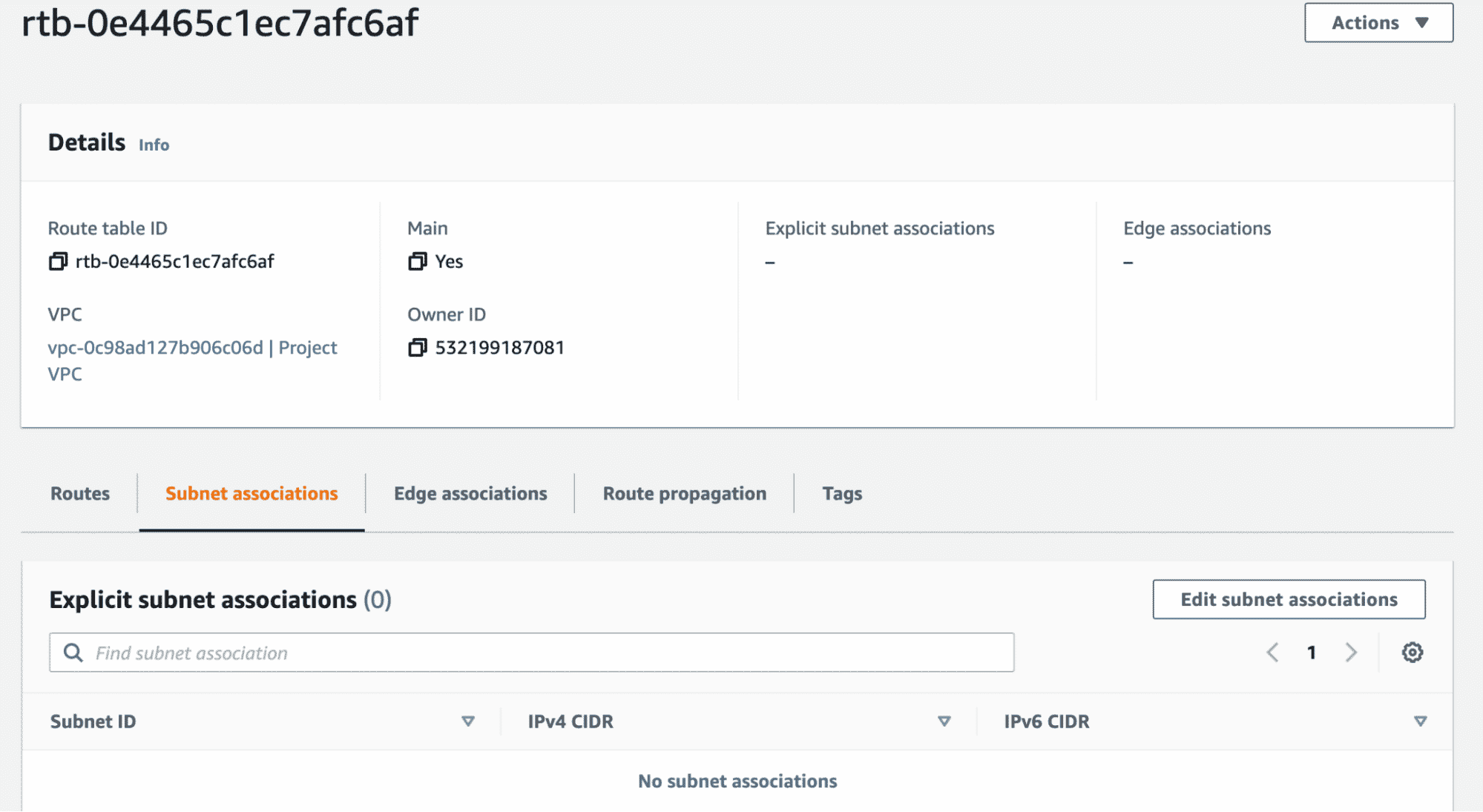
Task: Go to next page of associations
Action: (x=1351, y=653)
